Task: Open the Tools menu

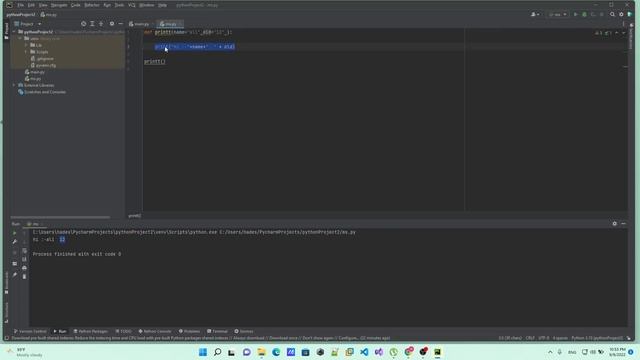Action: point(119,5)
